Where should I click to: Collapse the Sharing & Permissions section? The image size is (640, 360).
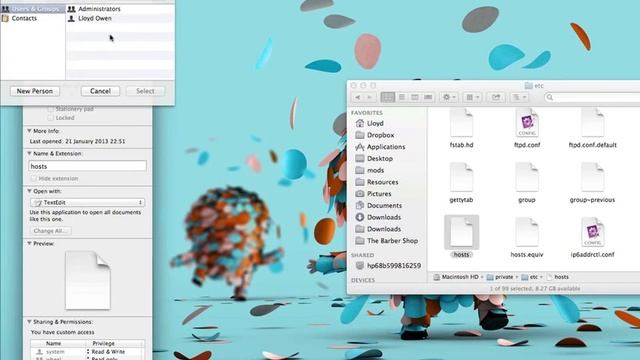(x=29, y=322)
